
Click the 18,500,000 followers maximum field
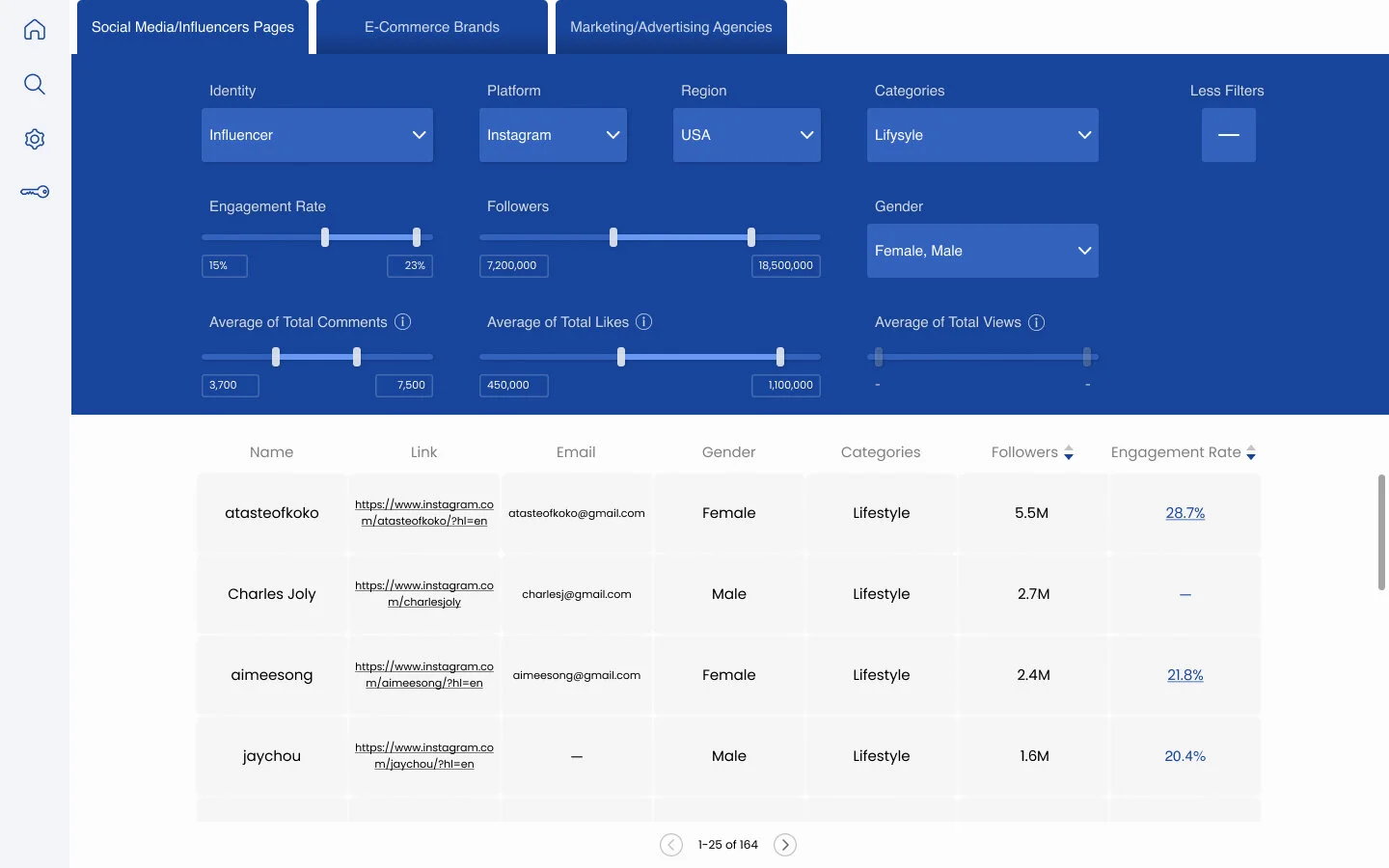pyautogui.click(x=786, y=265)
